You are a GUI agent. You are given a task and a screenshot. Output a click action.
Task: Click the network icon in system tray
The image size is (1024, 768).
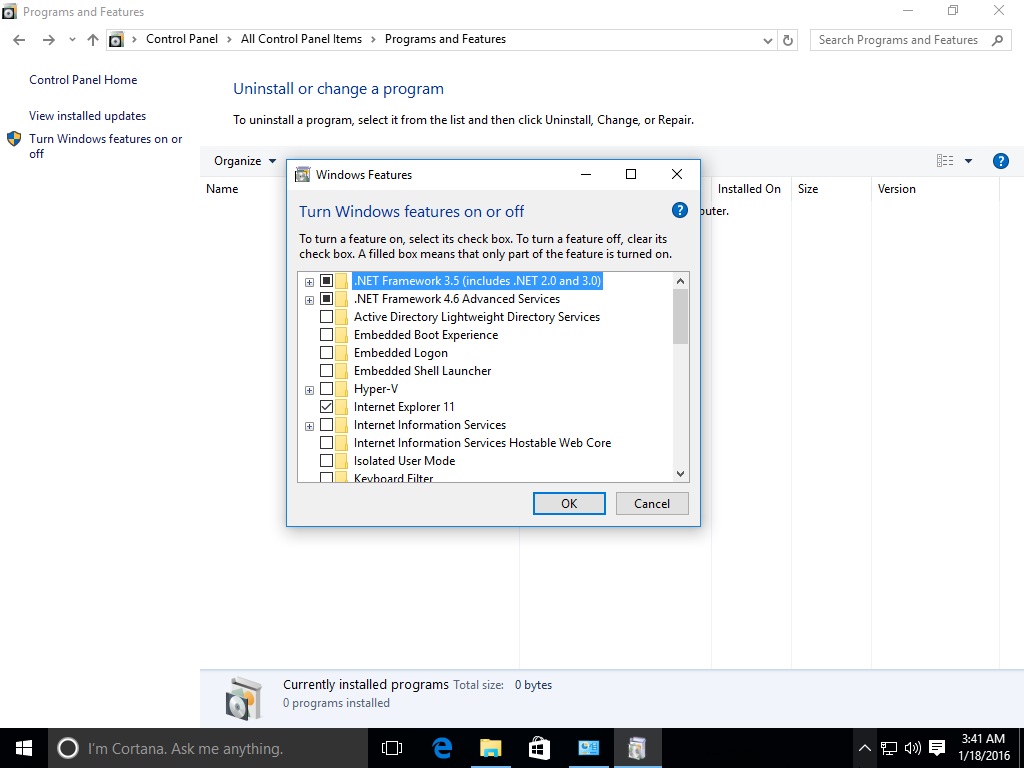[889, 748]
